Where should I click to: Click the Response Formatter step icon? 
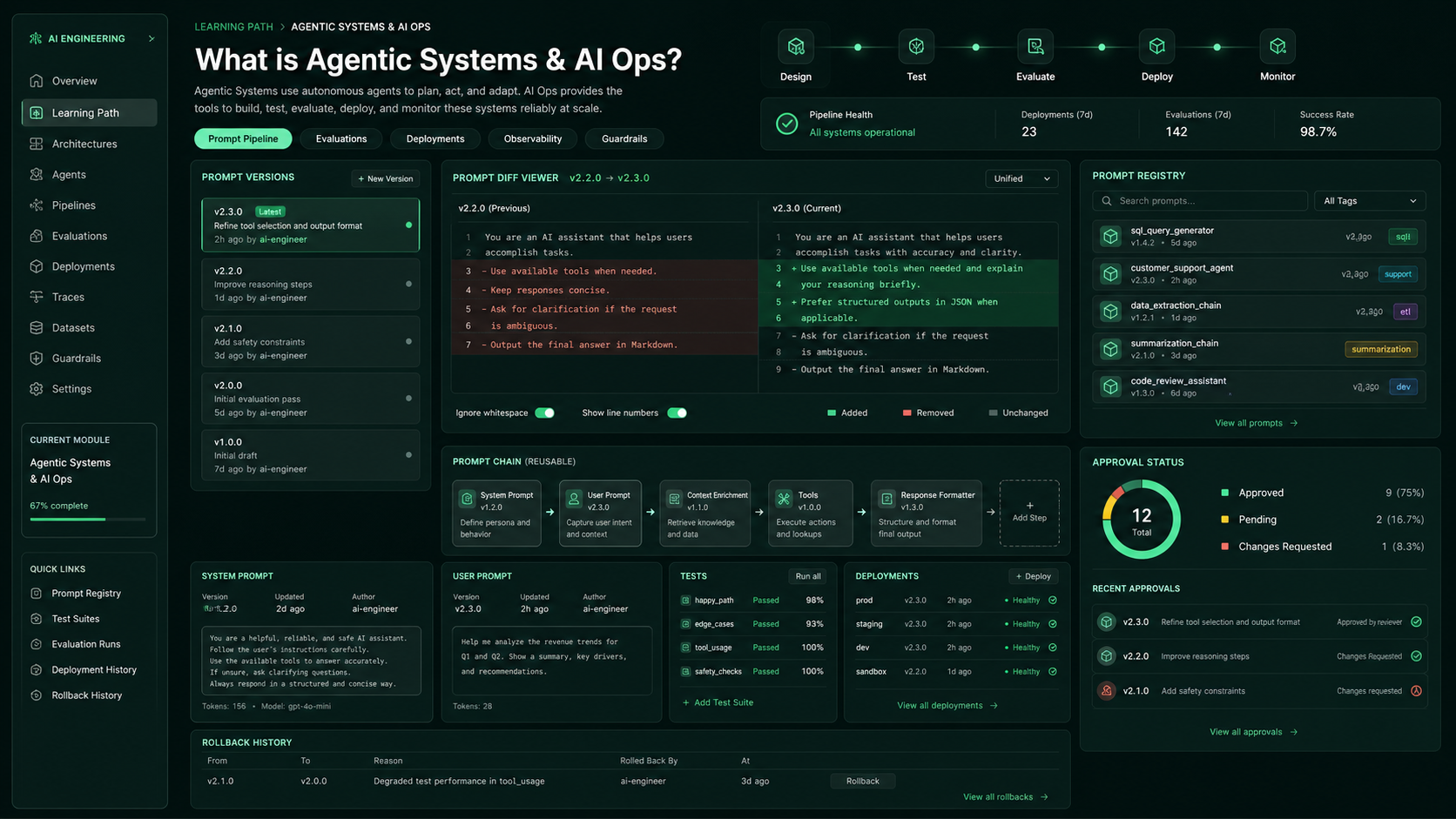pyautogui.click(x=886, y=499)
